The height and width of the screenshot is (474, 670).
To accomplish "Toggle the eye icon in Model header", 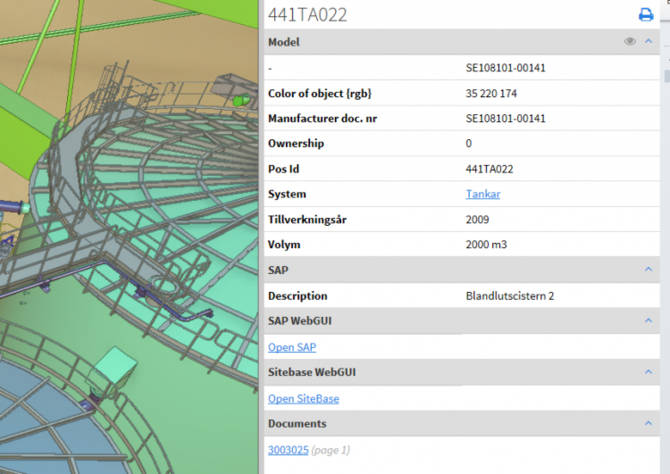I will pos(630,42).
